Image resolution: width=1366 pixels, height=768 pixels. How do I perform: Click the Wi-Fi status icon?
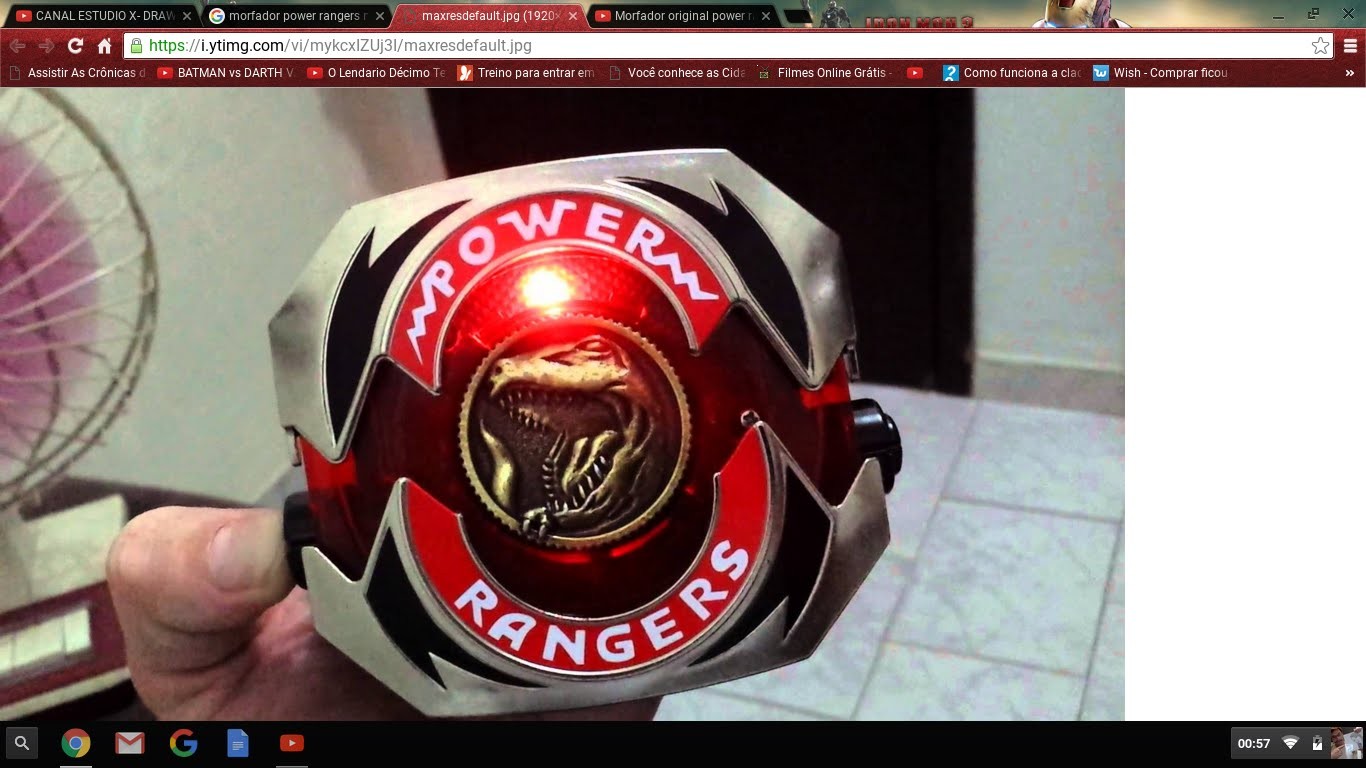[1291, 743]
